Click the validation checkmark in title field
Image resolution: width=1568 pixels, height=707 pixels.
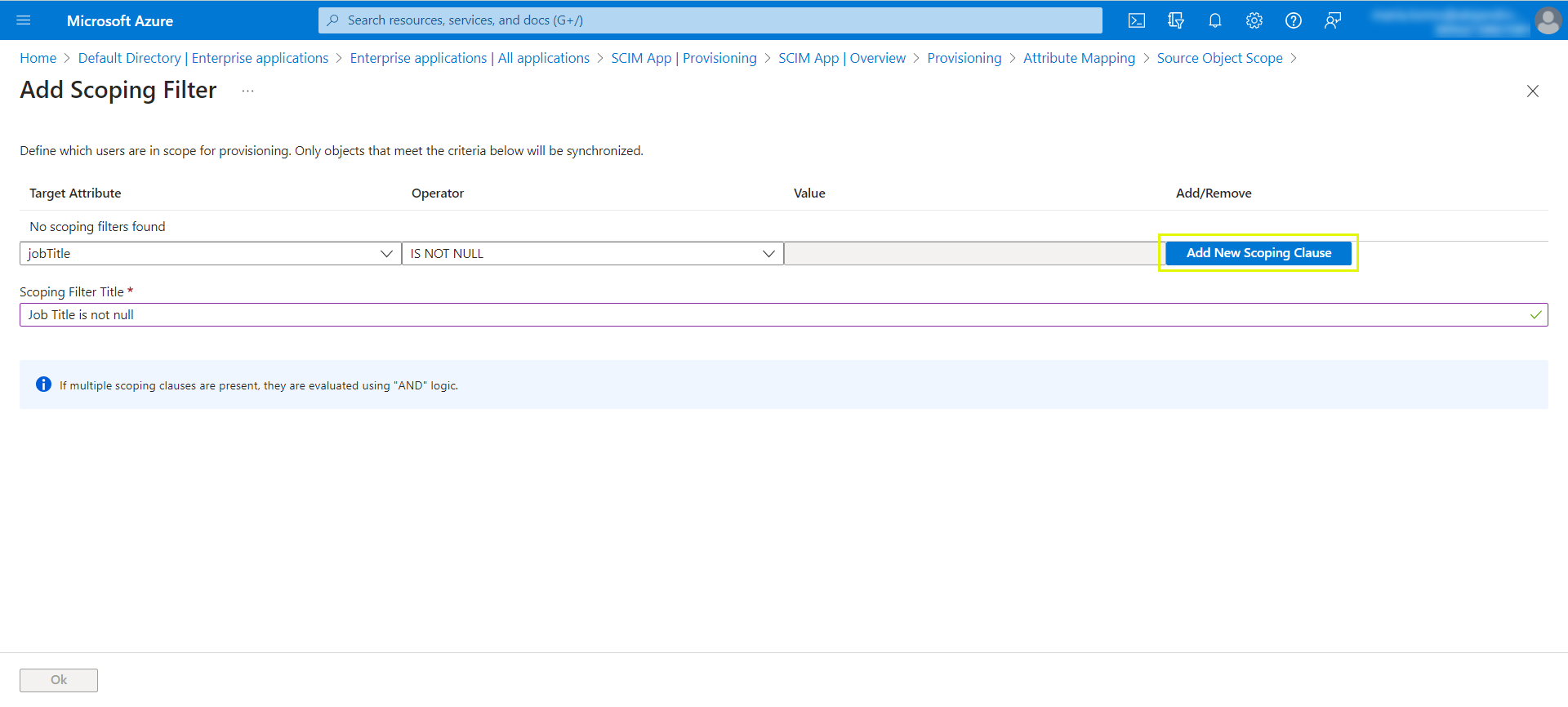pyautogui.click(x=1535, y=315)
